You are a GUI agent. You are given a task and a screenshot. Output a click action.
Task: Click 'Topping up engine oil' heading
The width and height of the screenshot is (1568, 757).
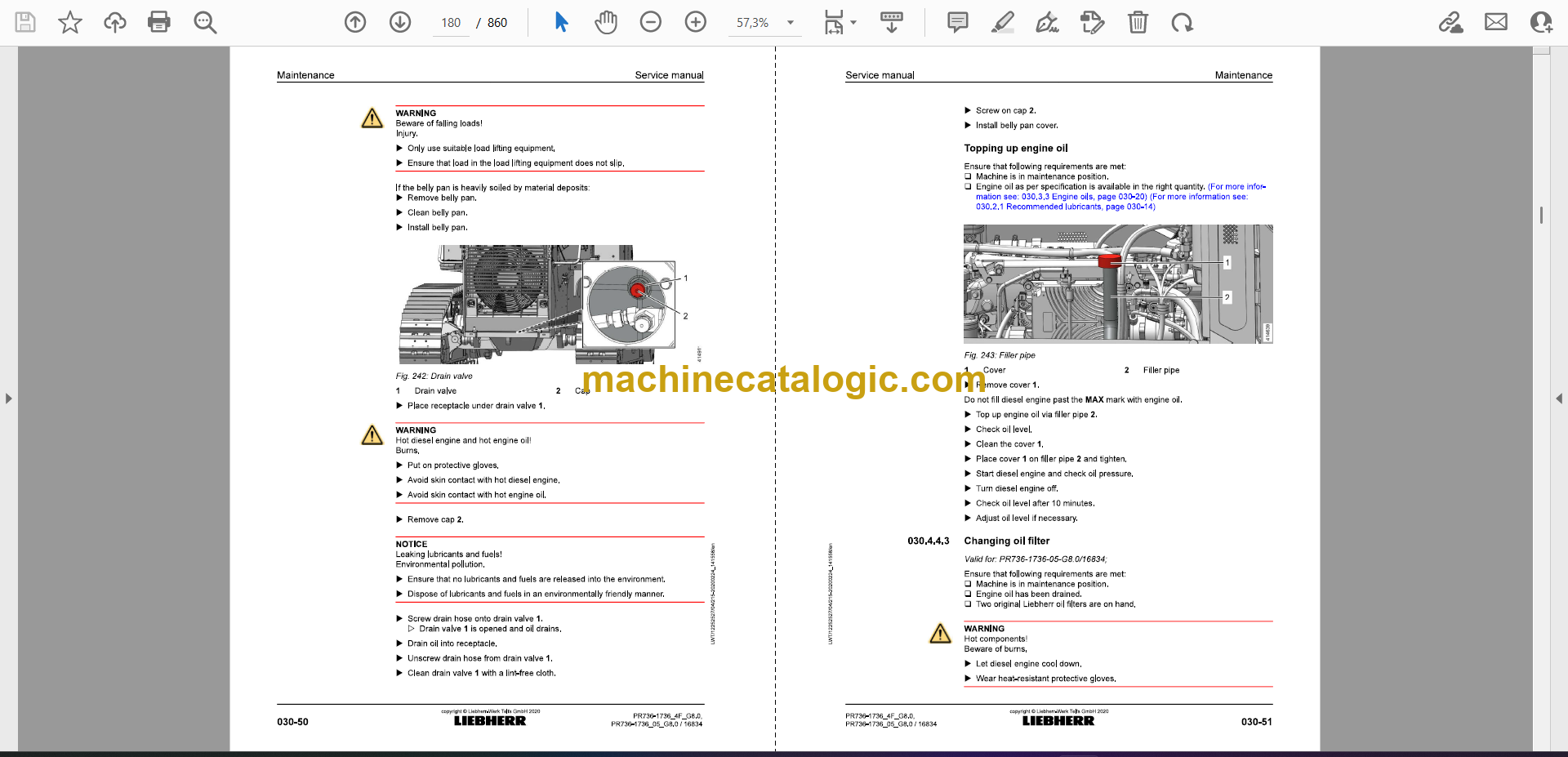coord(1015,149)
